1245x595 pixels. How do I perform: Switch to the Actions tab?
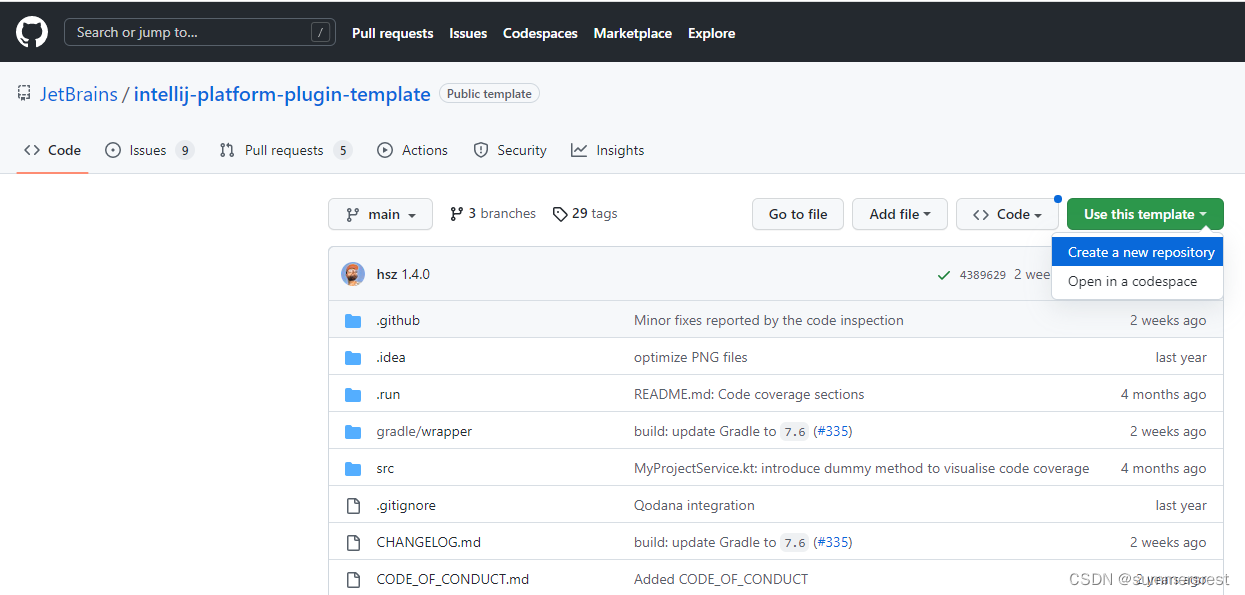click(412, 150)
